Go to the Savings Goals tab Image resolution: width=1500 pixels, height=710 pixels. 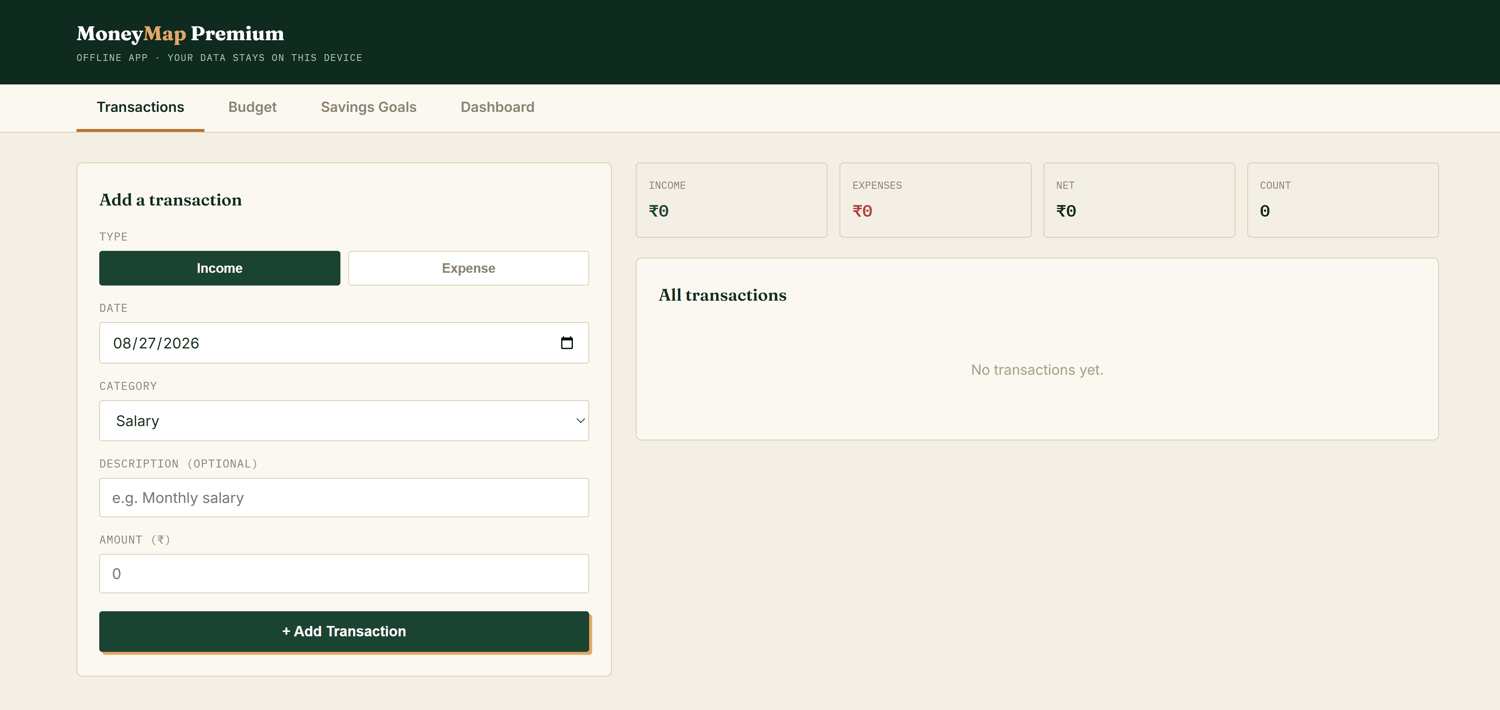[x=368, y=107]
